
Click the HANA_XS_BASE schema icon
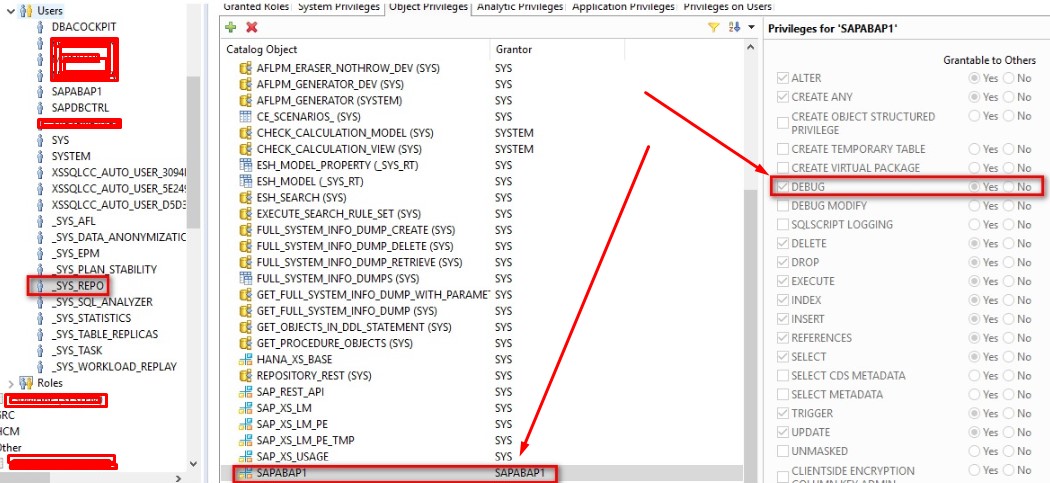[244, 359]
